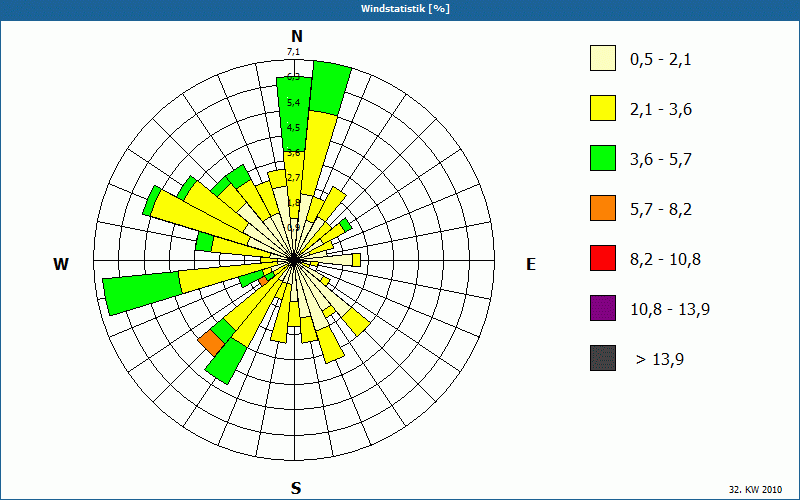This screenshot has height=500, width=800.
Task: Click the legend text "0,5 - 2,1"
Action: pos(660,60)
